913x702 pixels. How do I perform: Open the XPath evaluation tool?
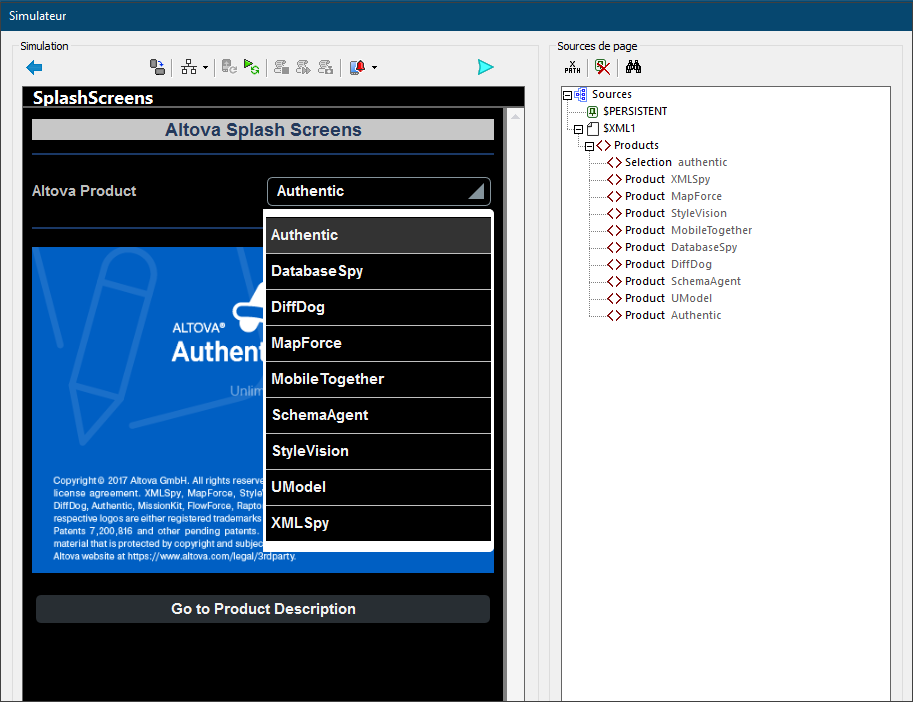[x=572, y=67]
